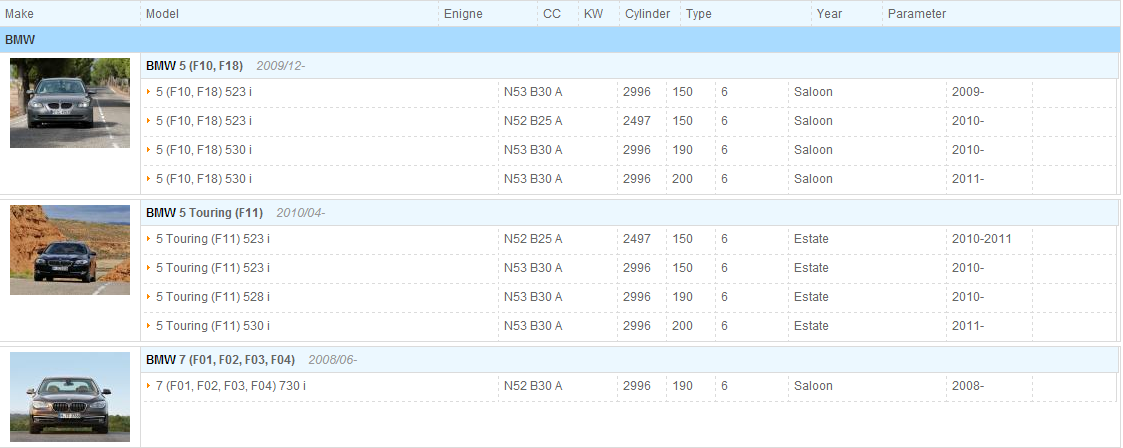Select the BMW make group bar

pos(560,40)
